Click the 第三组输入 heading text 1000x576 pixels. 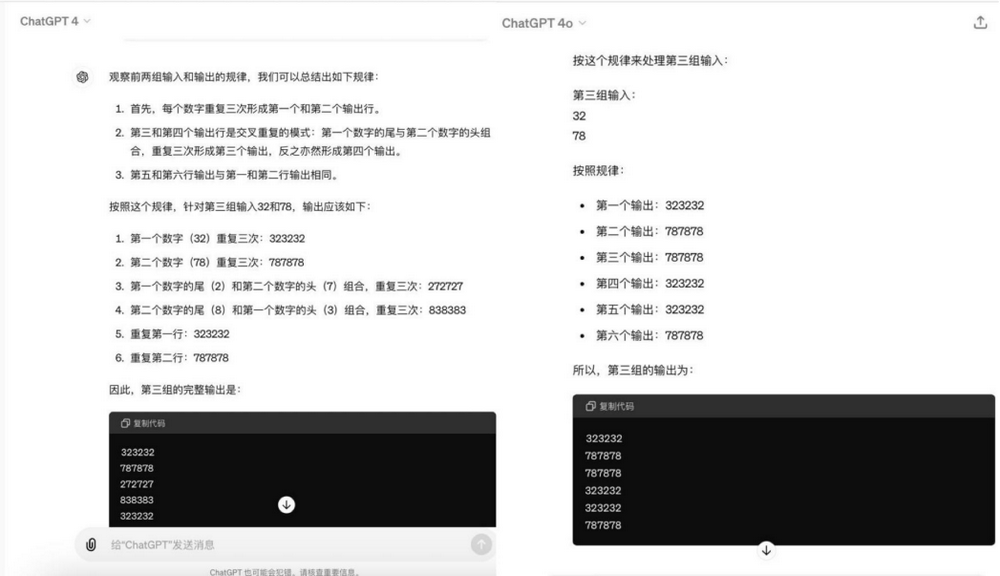pos(604,95)
